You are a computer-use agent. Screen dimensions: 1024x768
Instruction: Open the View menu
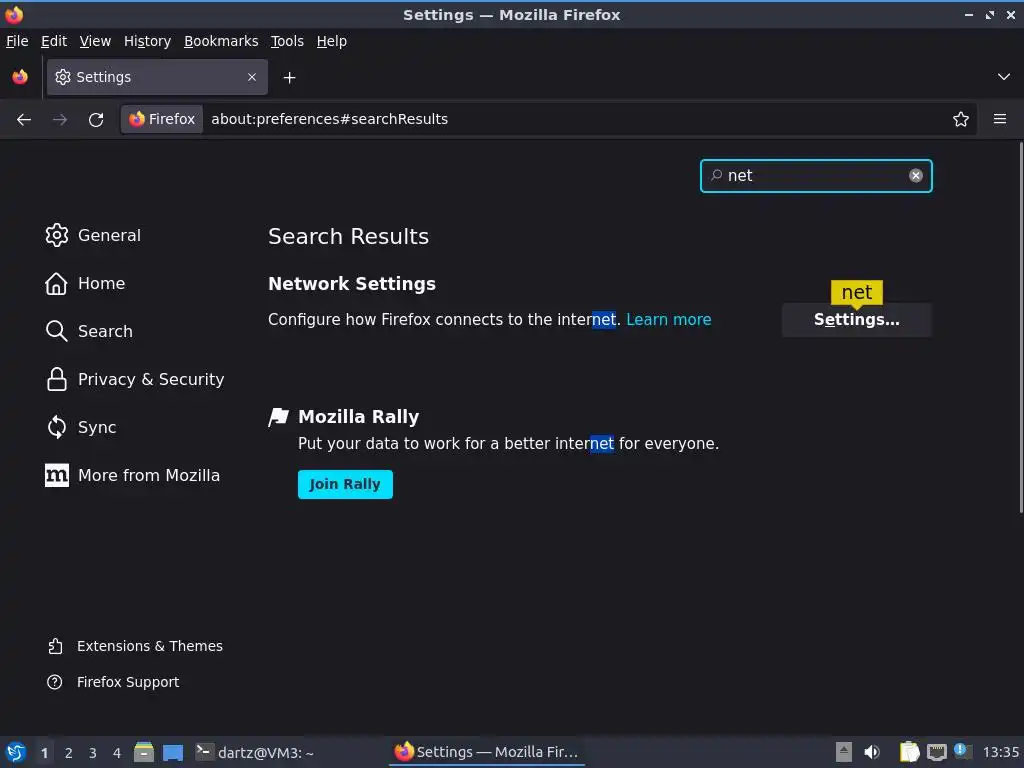click(95, 41)
